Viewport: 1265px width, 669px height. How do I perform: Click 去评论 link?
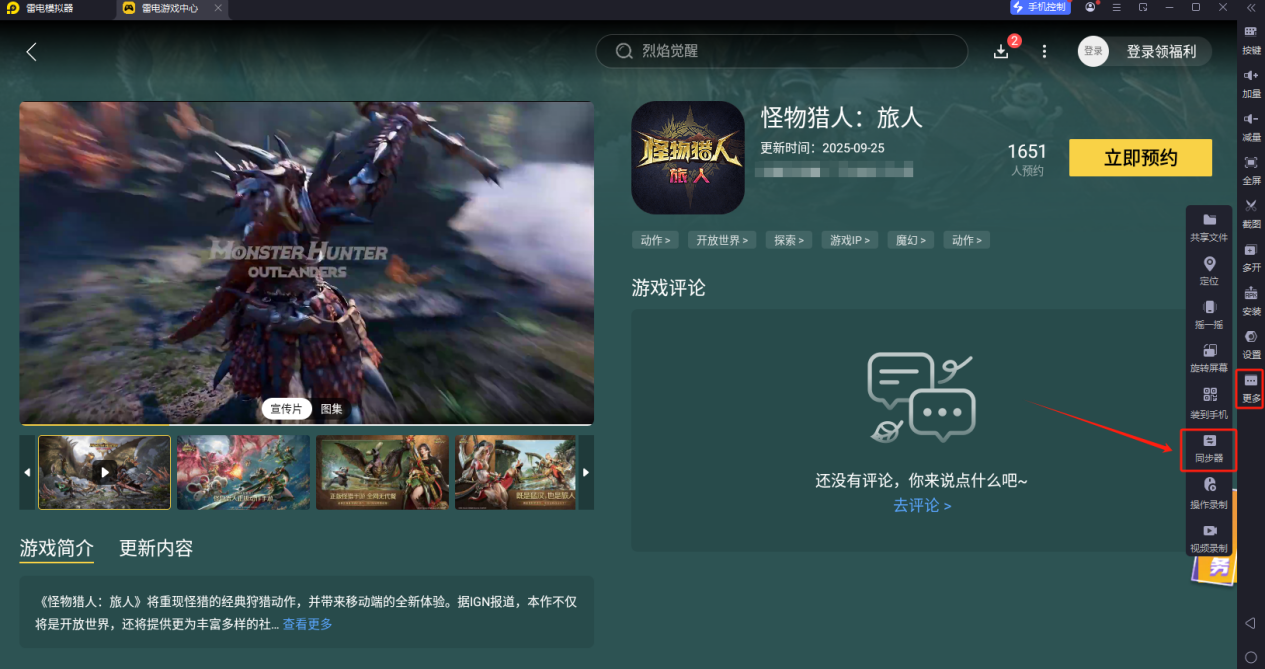tap(922, 506)
